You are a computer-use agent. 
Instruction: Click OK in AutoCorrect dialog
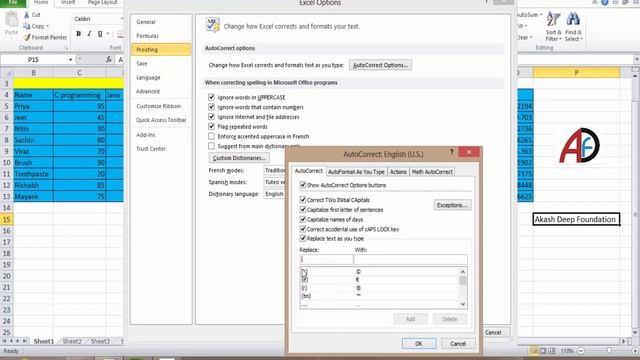pos(419,344)
